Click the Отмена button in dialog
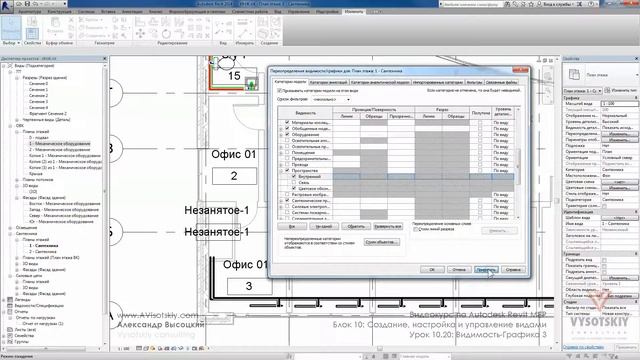 coord(459,269)
